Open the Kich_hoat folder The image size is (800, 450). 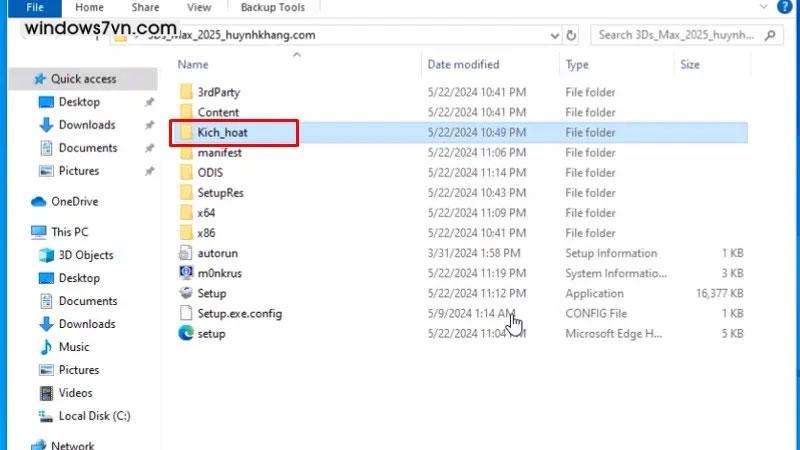click(x=222, y=132)
